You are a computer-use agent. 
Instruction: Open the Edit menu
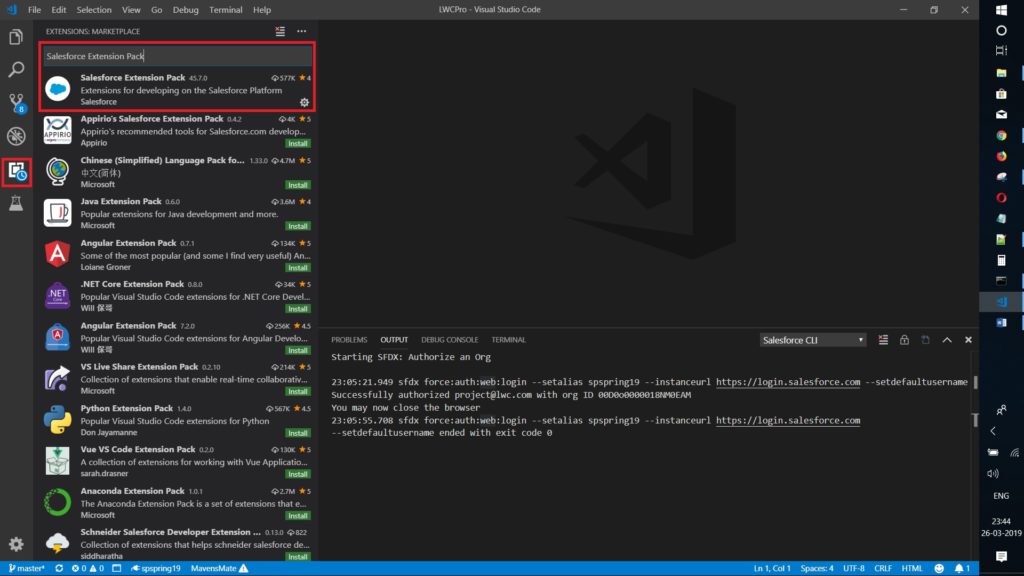(x=59, y=10)
